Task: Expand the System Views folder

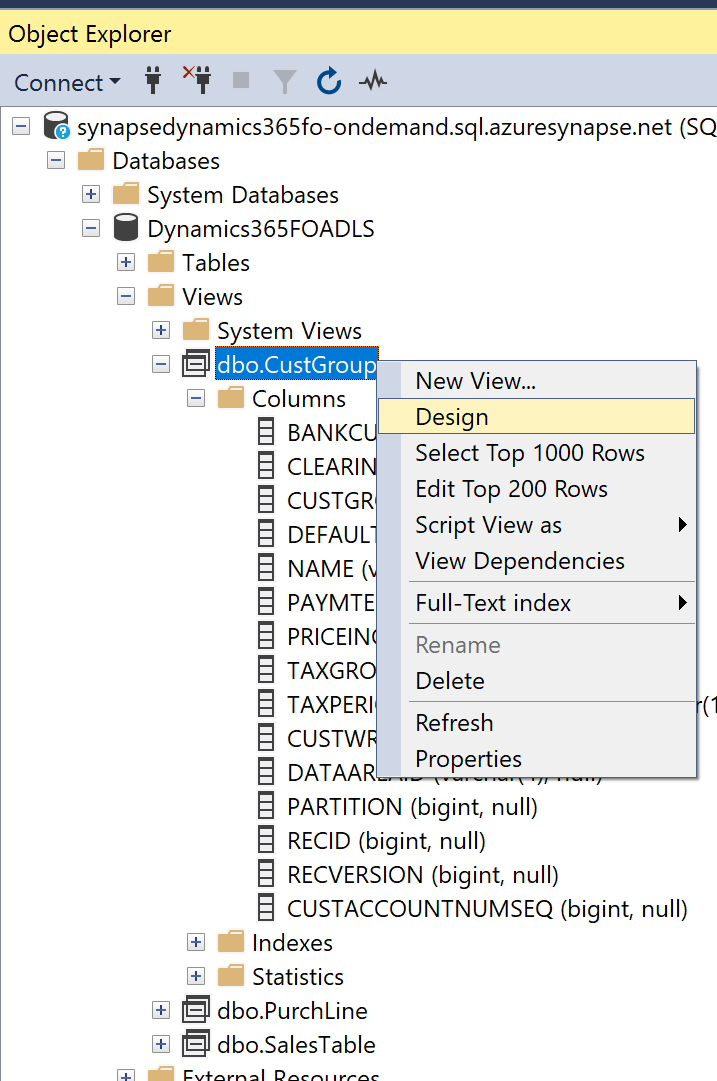Action: point(161,330)
